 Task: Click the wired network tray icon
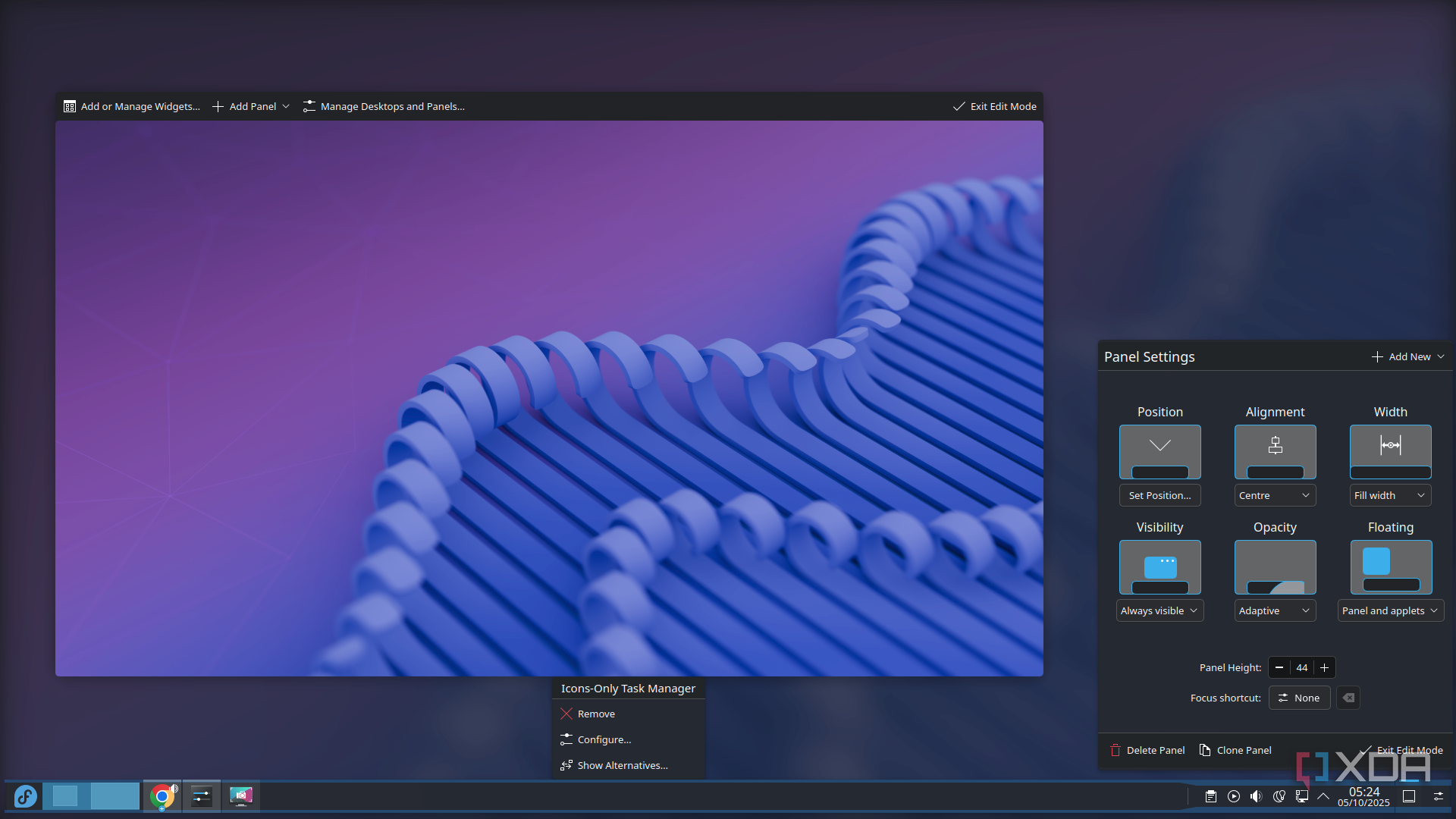pos(1302,796)
